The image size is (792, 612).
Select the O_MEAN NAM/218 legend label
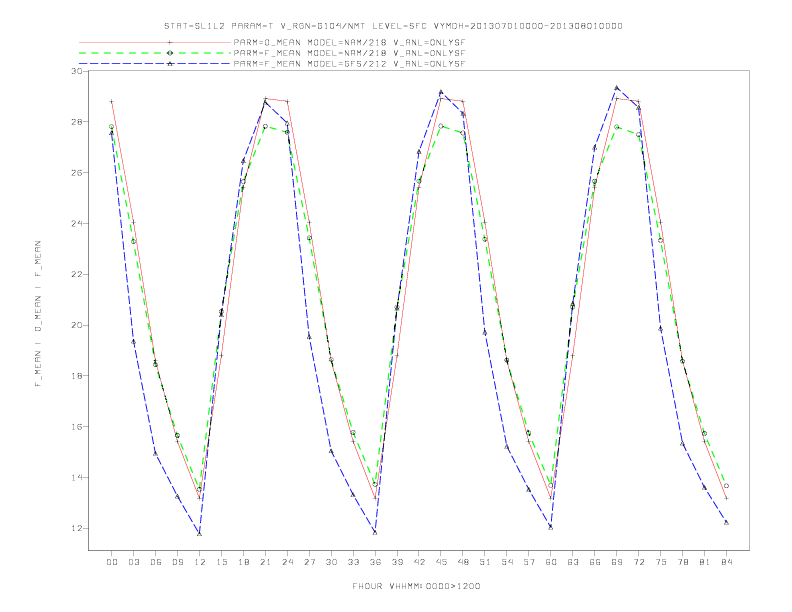click(349, 43)
